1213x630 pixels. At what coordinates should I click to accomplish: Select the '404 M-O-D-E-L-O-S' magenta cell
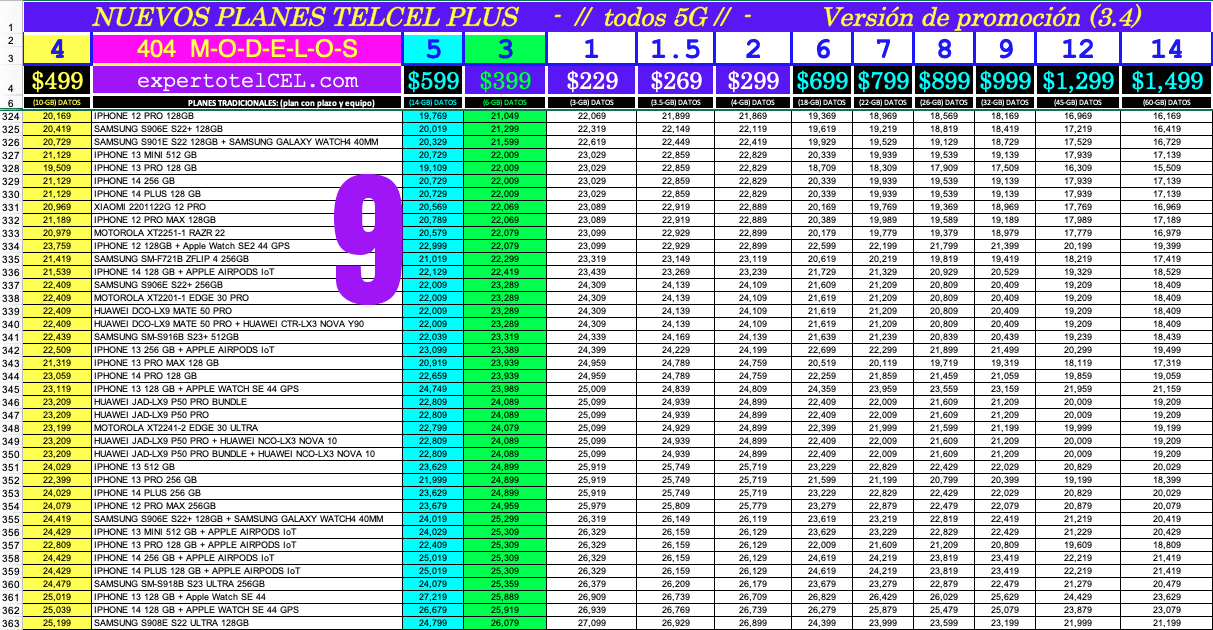pos(247,49)
